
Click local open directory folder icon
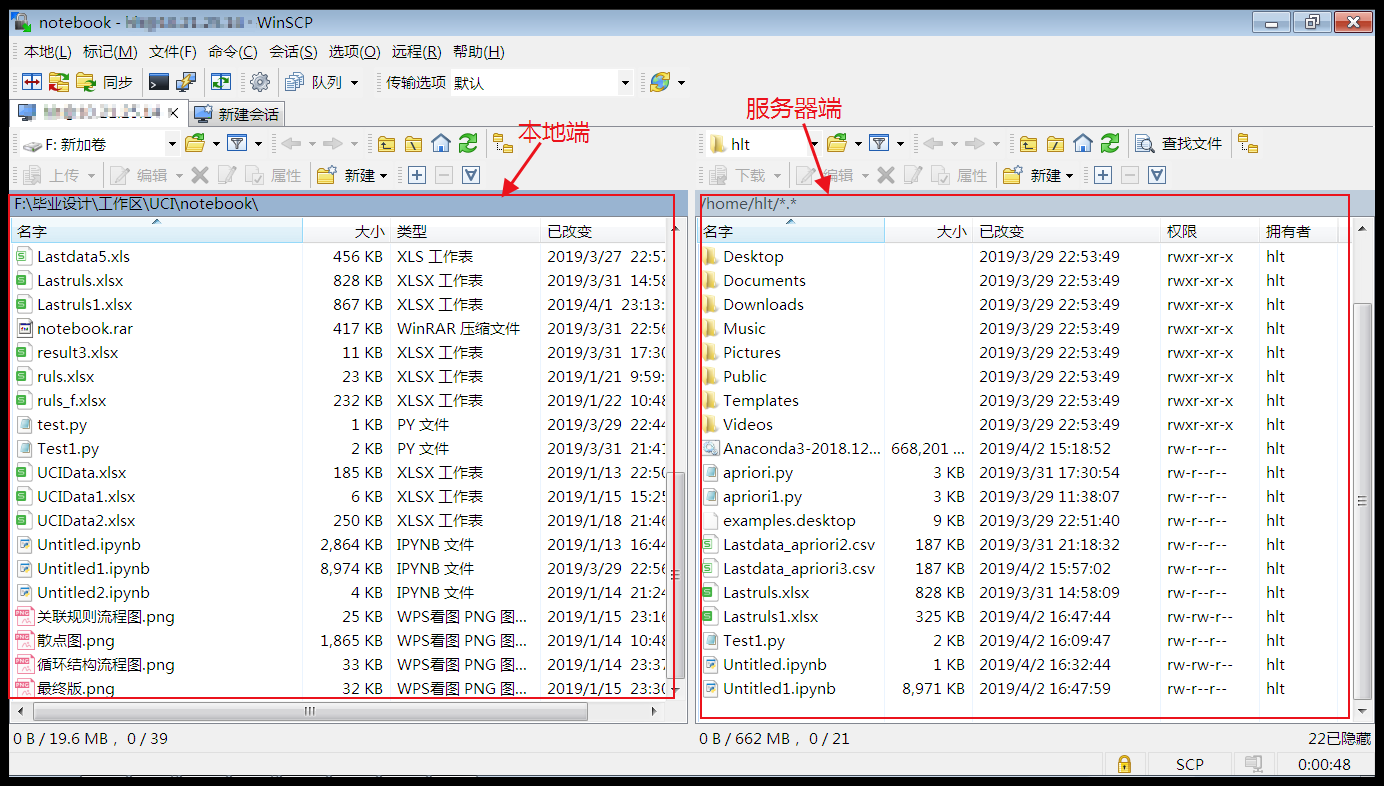[x=195, y=144]
